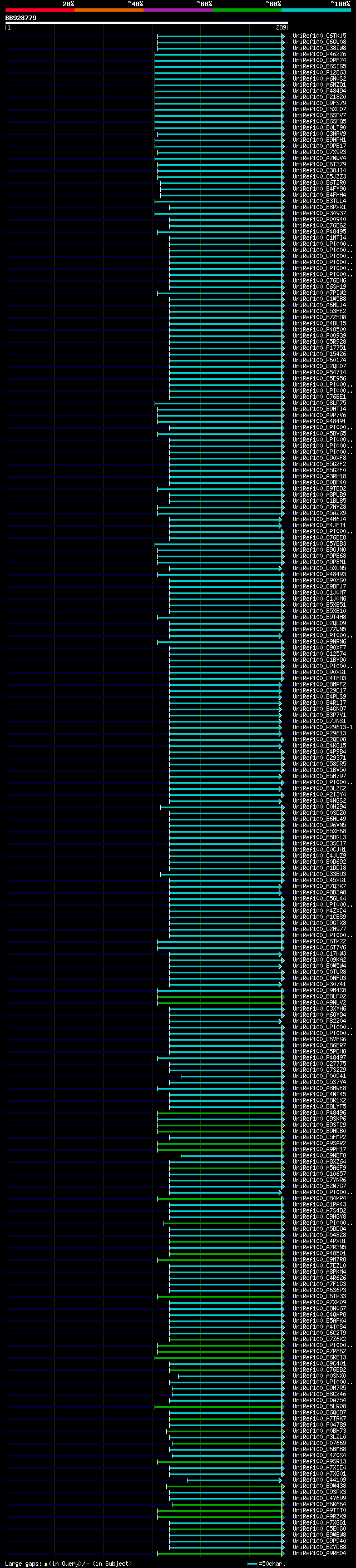This screenshot has height=1568, width=356.
Task: Click the label UniRef100_Q7JNS1
Action: [x=319, y=721]
